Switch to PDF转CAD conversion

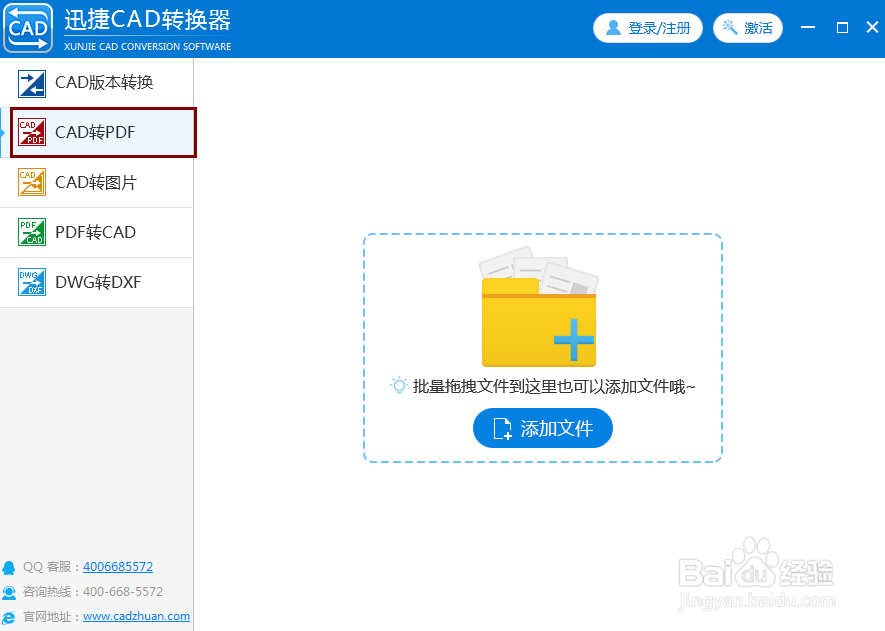97,233
